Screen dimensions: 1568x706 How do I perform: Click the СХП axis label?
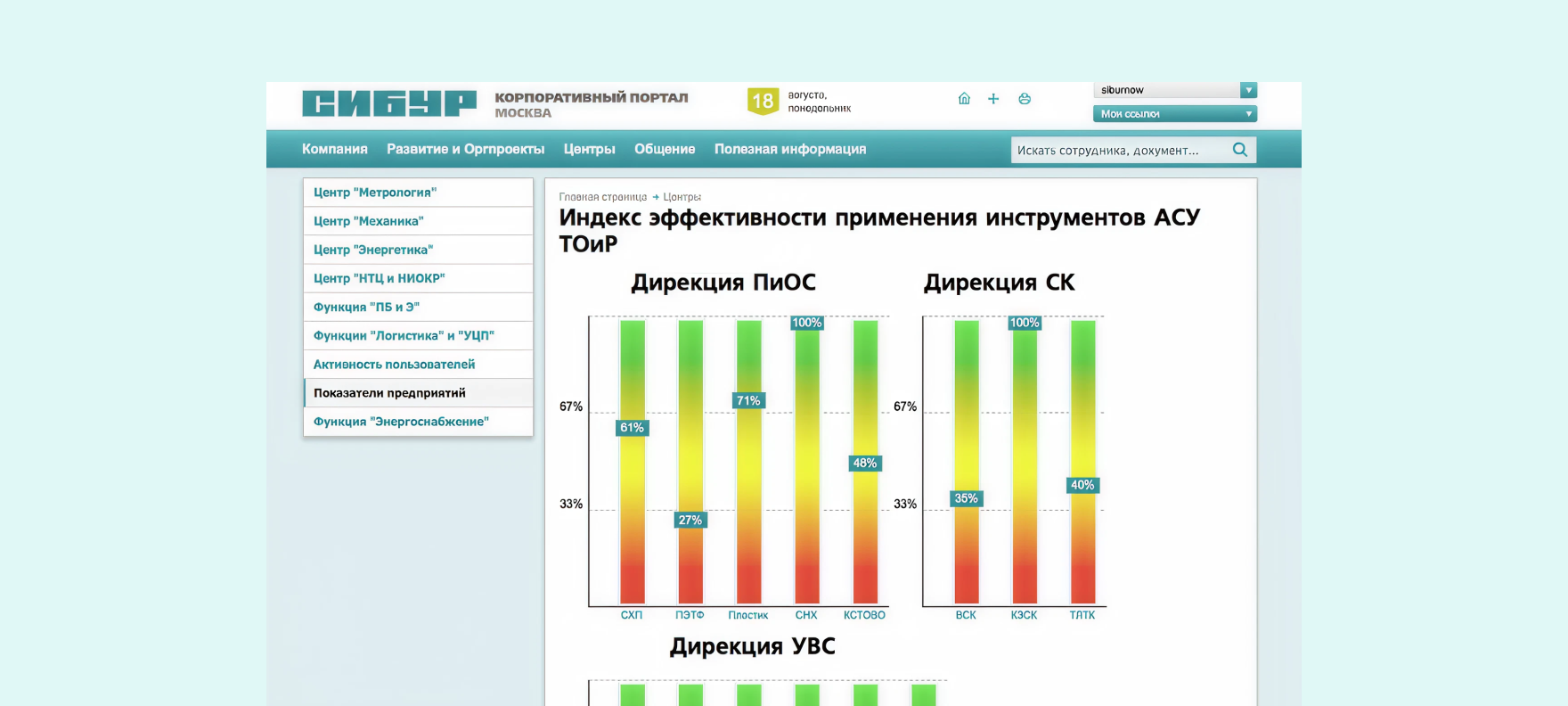(632, 615)
